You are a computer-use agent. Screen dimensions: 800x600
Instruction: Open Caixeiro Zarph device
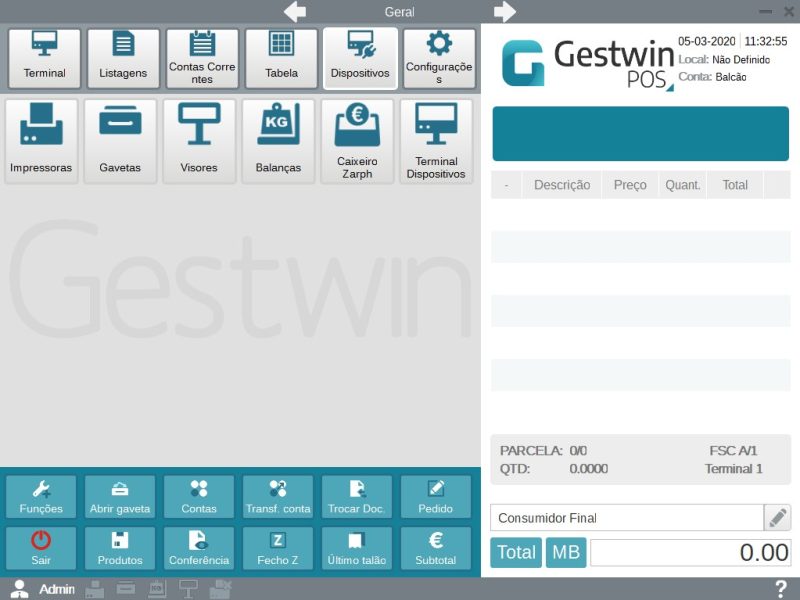[357, 141]
